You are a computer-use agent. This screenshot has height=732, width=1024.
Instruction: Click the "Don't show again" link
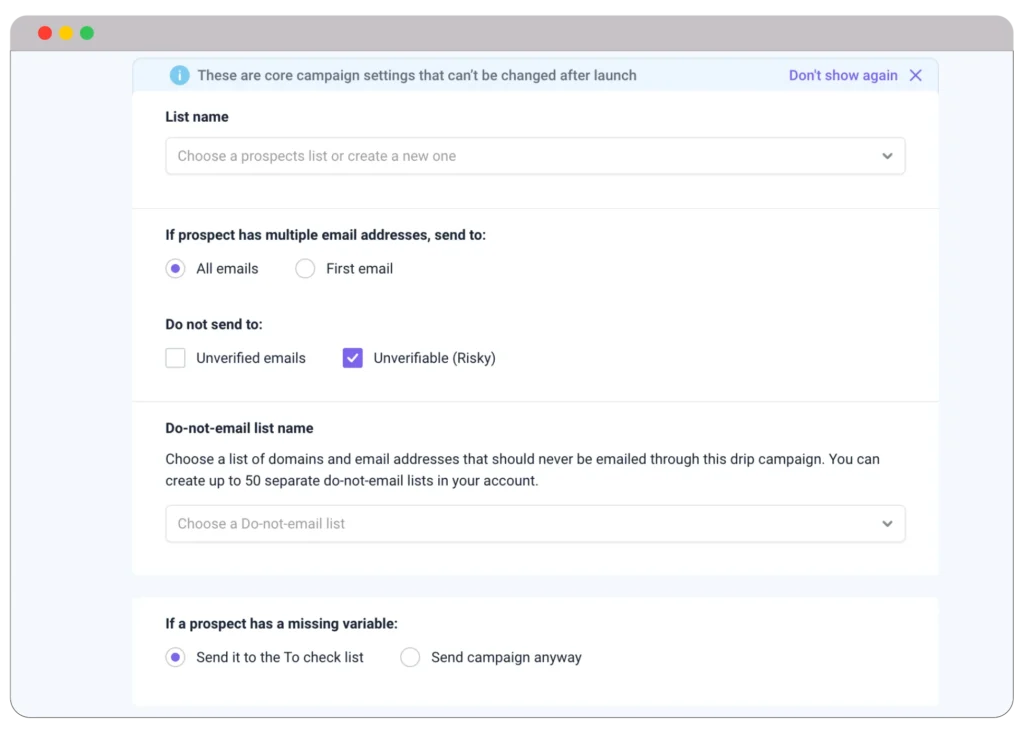[842, 75]
